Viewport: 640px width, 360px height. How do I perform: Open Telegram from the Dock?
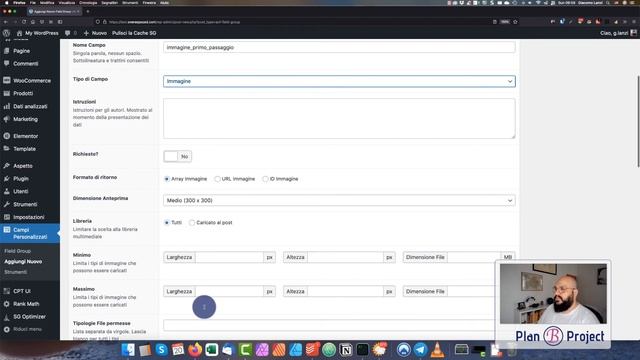[x=420, y=350]
